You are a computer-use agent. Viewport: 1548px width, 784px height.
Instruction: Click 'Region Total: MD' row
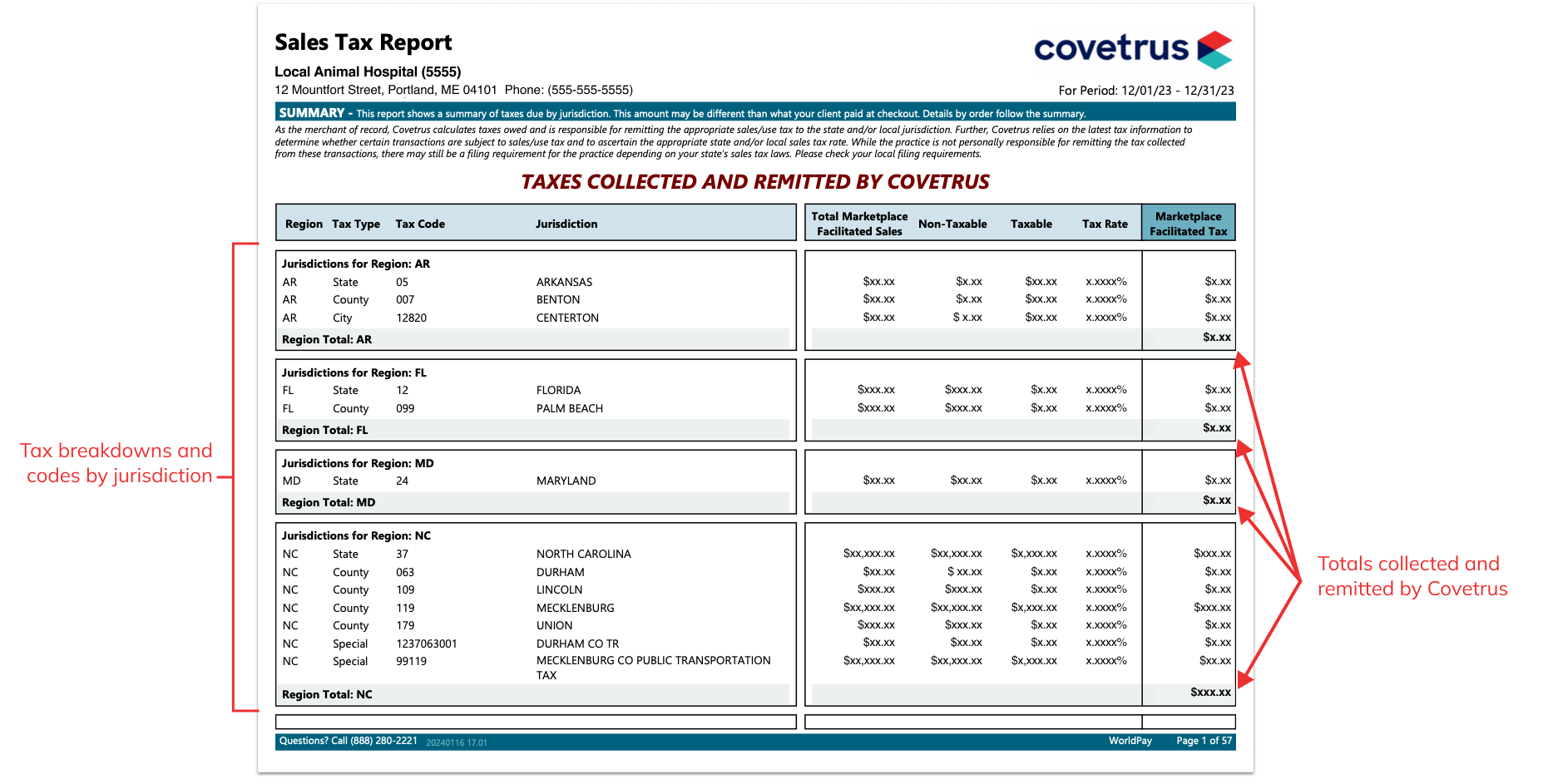point(535,502)
